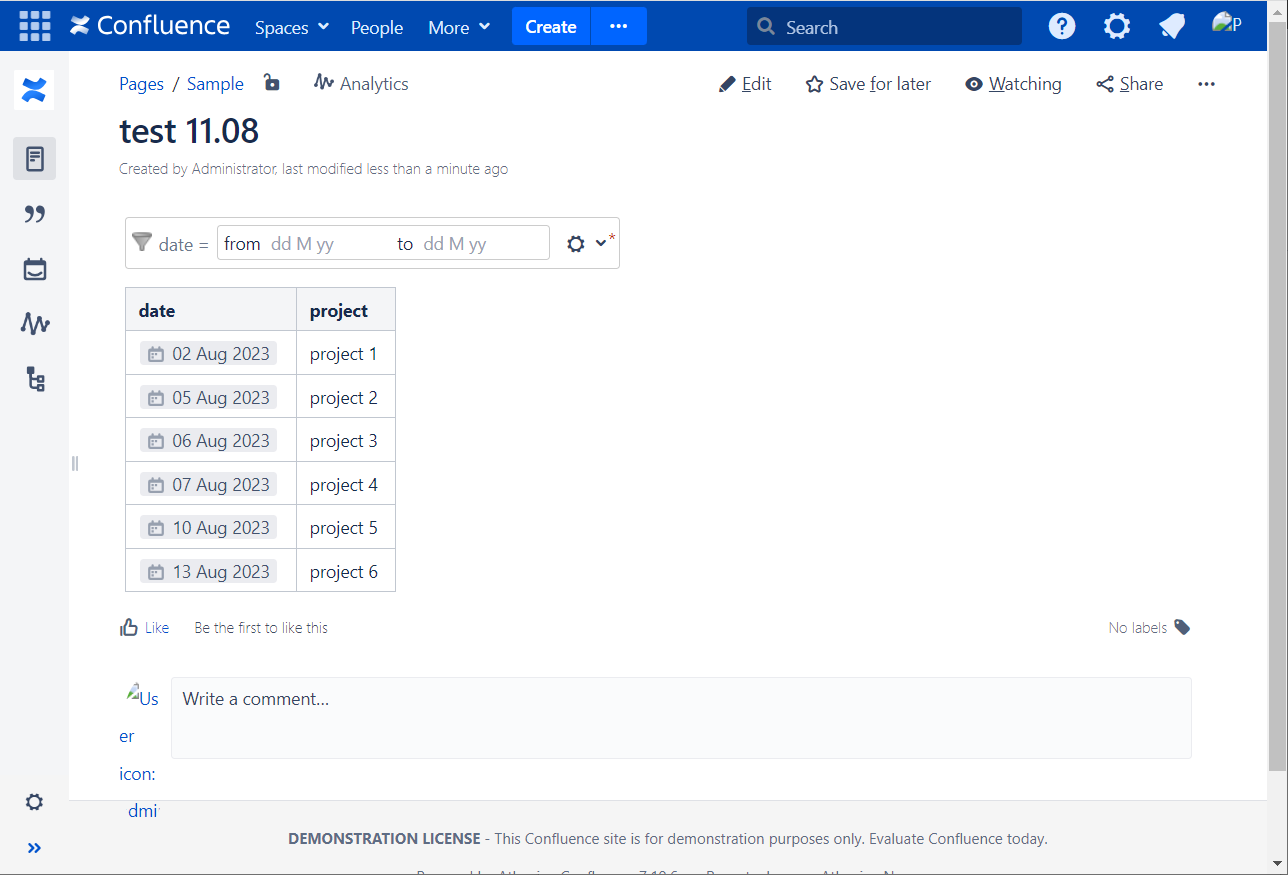Click the calendar icon beside 07 Aug 2023
This screenshot has height=875, width=1288.
pyautogui.click(x=156, y=485)
